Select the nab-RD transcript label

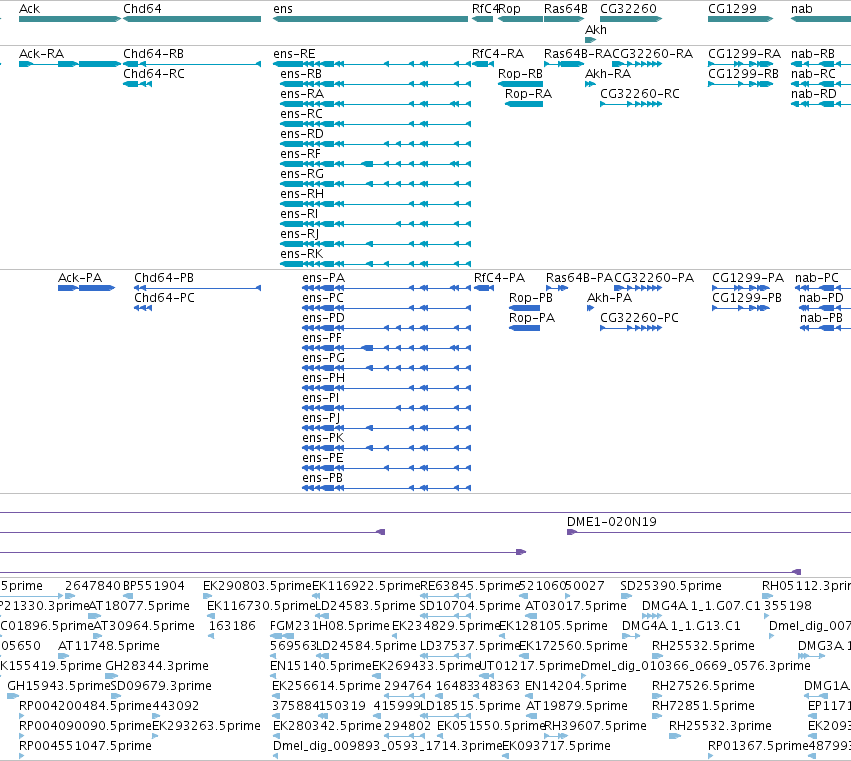pos(813,94)
